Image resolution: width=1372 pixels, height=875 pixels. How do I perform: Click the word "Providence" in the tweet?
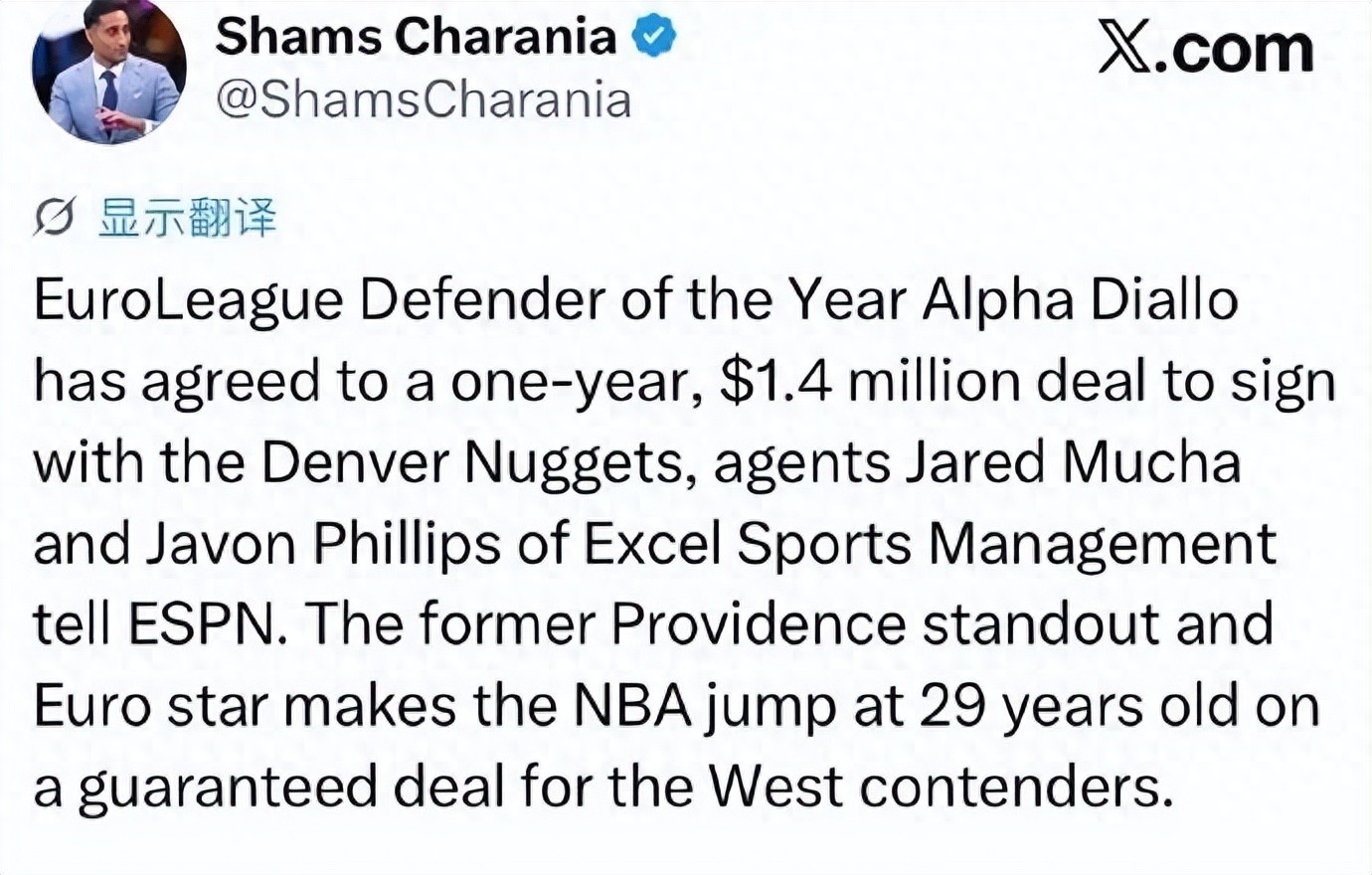(x=758, y=624)
